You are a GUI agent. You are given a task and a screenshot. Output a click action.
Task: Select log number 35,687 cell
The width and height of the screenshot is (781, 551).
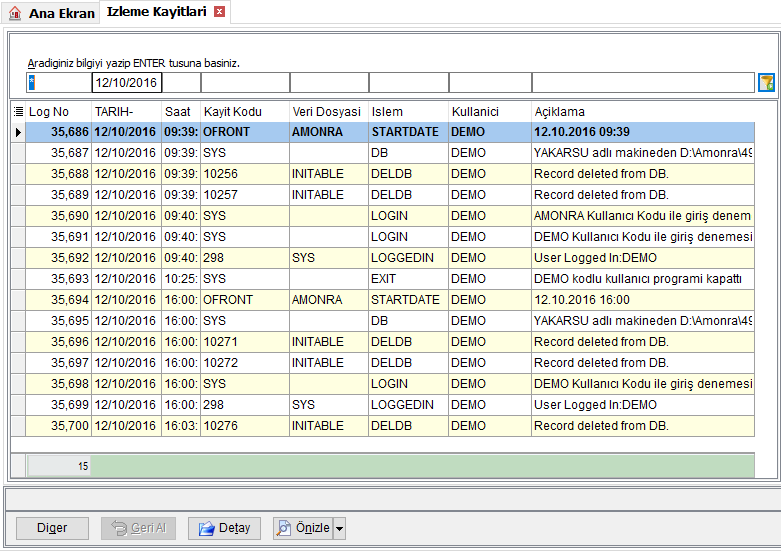tap(59, 153)
